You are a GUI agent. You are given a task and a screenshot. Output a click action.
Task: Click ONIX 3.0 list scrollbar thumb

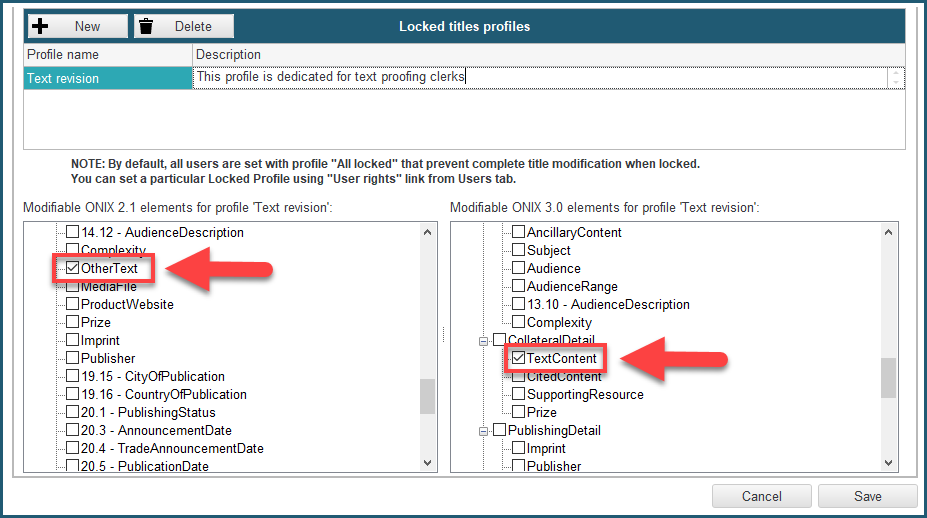[888, 378]
